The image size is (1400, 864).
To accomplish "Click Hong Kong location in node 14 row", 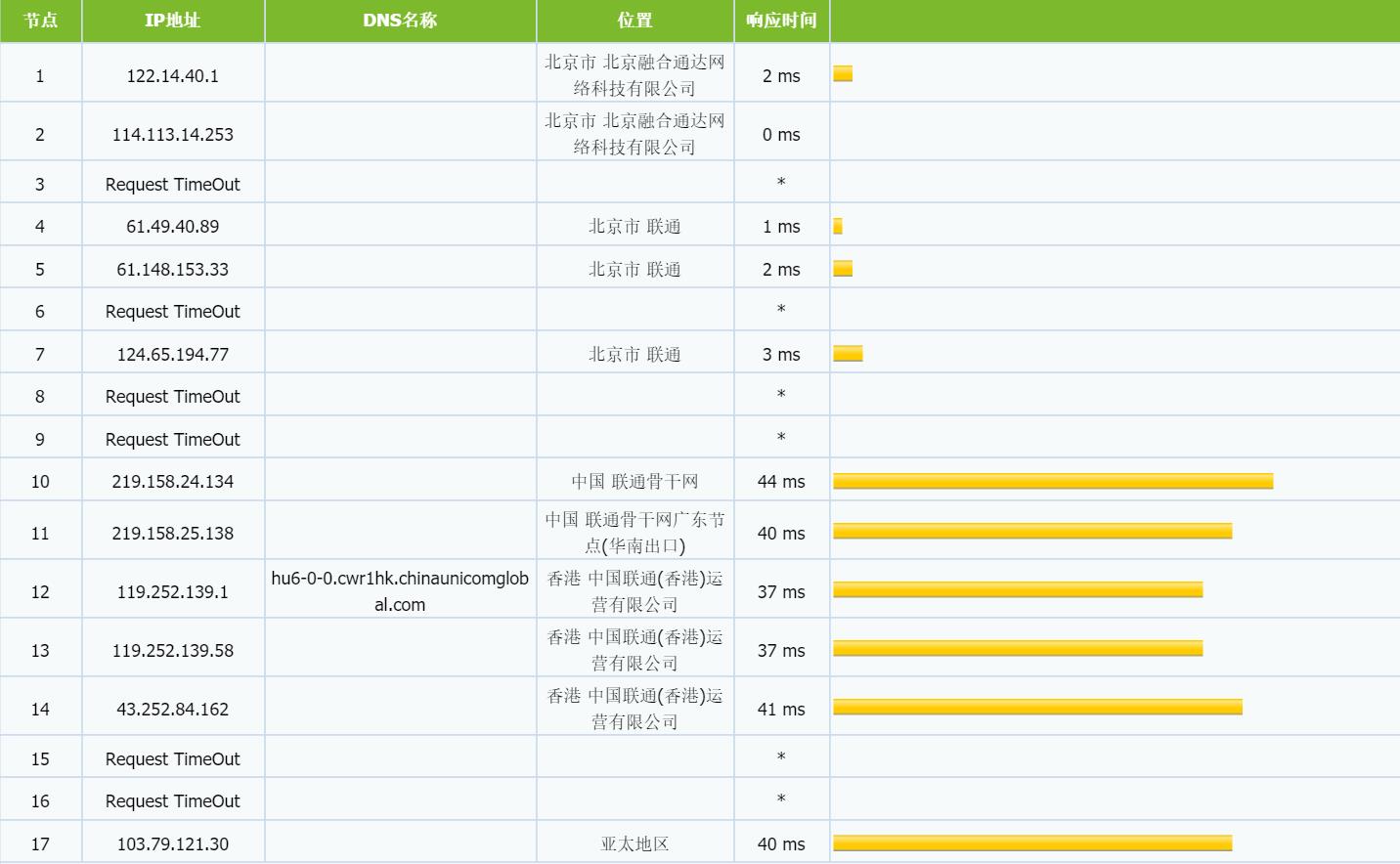I will (x=634, y=709).
